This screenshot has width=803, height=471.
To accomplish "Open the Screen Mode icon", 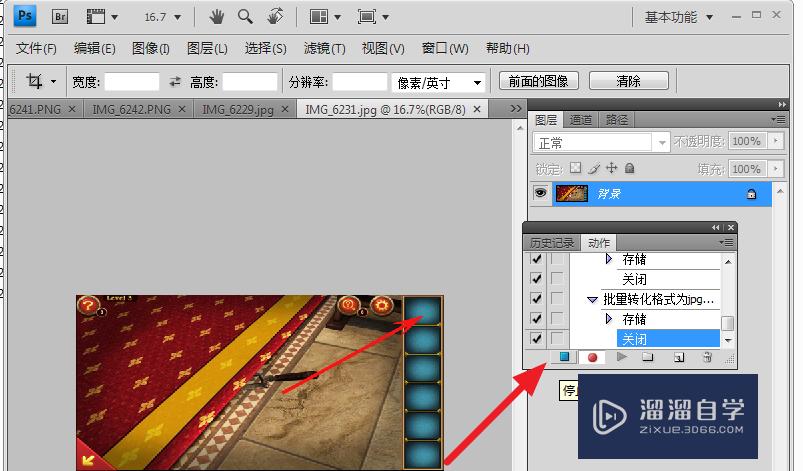I will (x=367, y=17).
